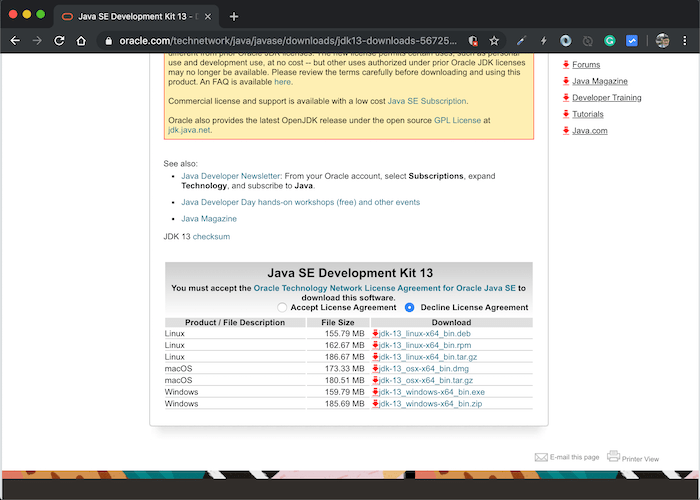This screenshot has height=500, width=700.
Task: Click the envelope icon for E-mail this page
Action: click(541, 457)
